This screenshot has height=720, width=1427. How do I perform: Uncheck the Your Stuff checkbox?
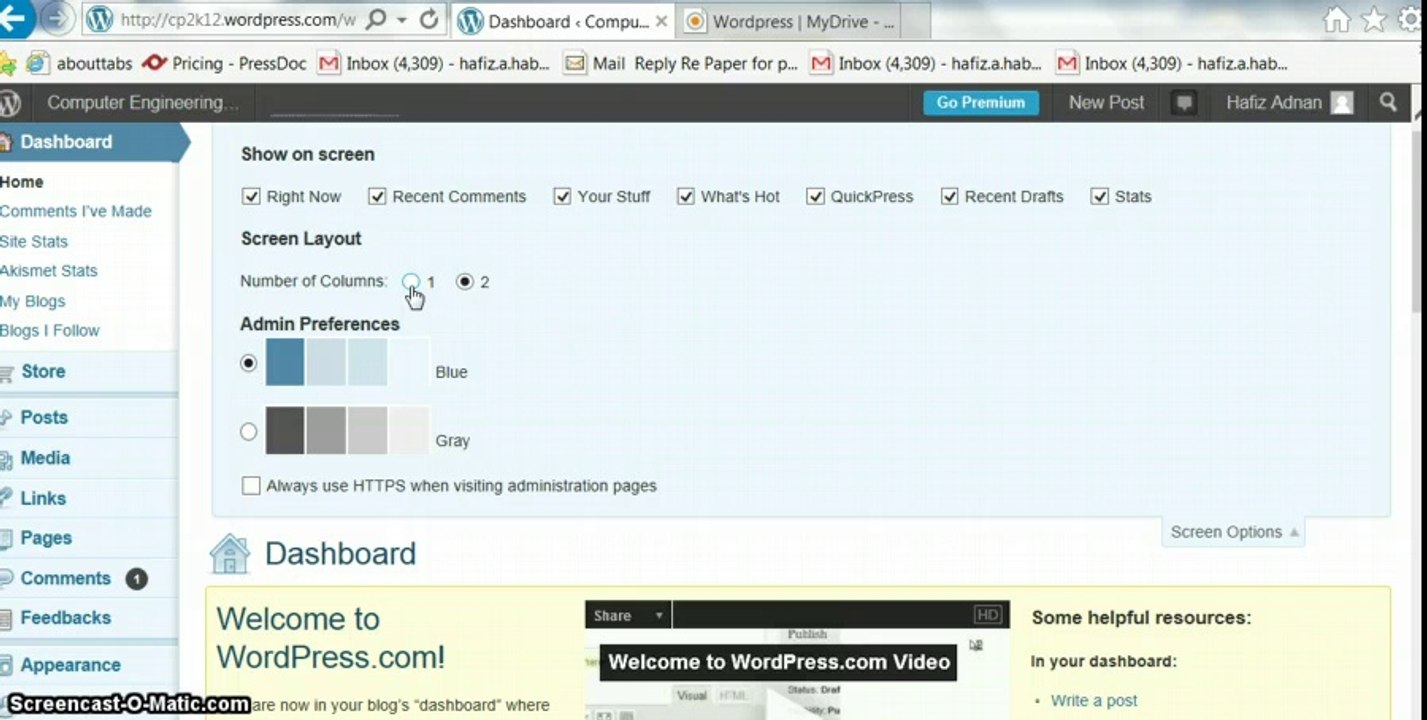tap(562, 196)
